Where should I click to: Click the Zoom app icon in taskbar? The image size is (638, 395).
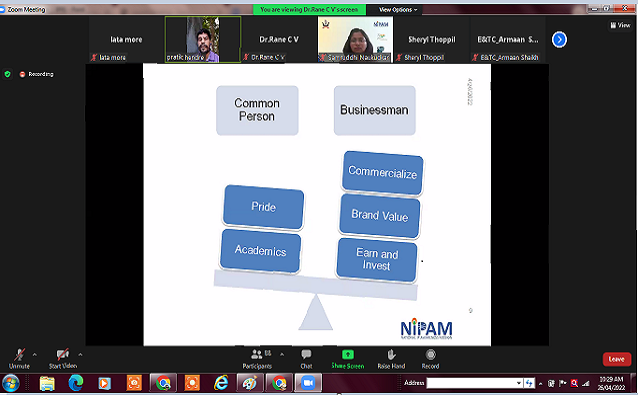coord(308,383)
